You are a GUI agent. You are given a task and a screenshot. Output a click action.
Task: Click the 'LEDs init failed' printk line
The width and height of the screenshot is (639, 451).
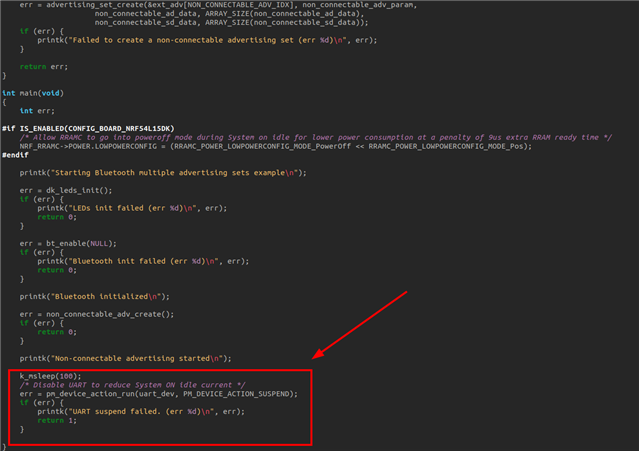point(132,208)
